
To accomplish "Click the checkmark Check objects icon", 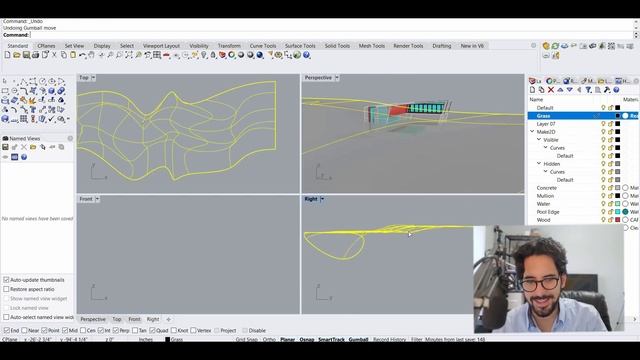I will [51, 118].
